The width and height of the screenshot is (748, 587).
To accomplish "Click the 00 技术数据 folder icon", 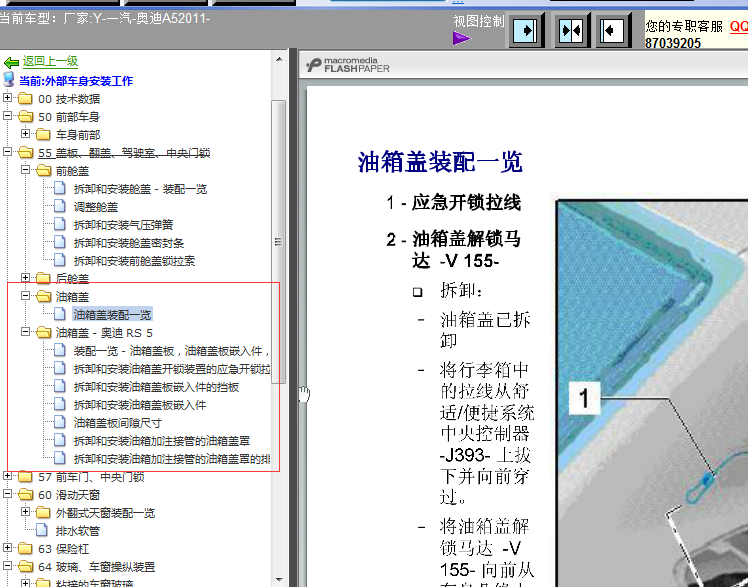I will pyautogui.click(x=25, y=99).
